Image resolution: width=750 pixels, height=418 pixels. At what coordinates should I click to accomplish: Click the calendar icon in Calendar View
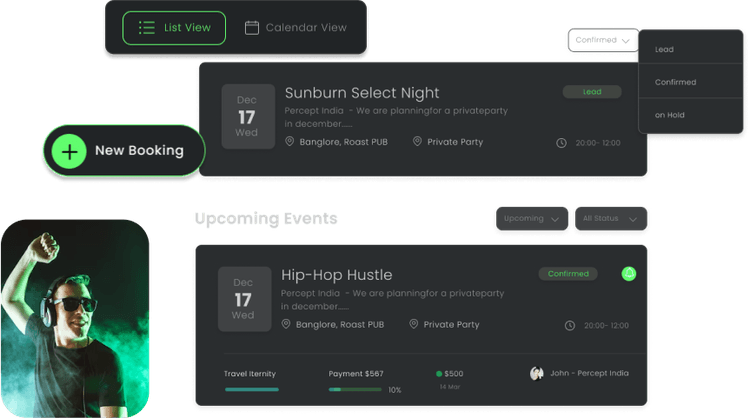tap(252, 28)
